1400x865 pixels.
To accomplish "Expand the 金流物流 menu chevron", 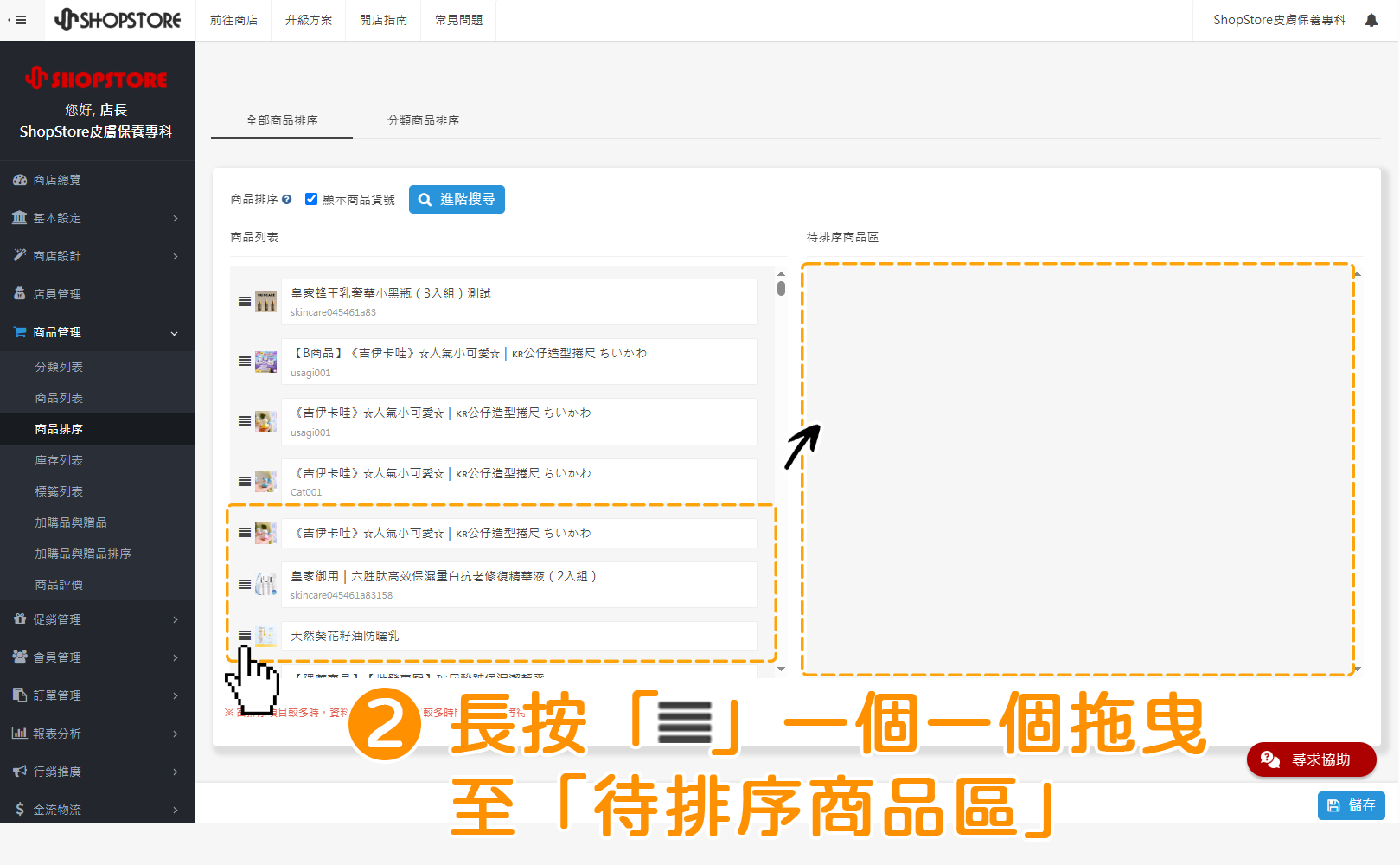I will coord(176,811).
